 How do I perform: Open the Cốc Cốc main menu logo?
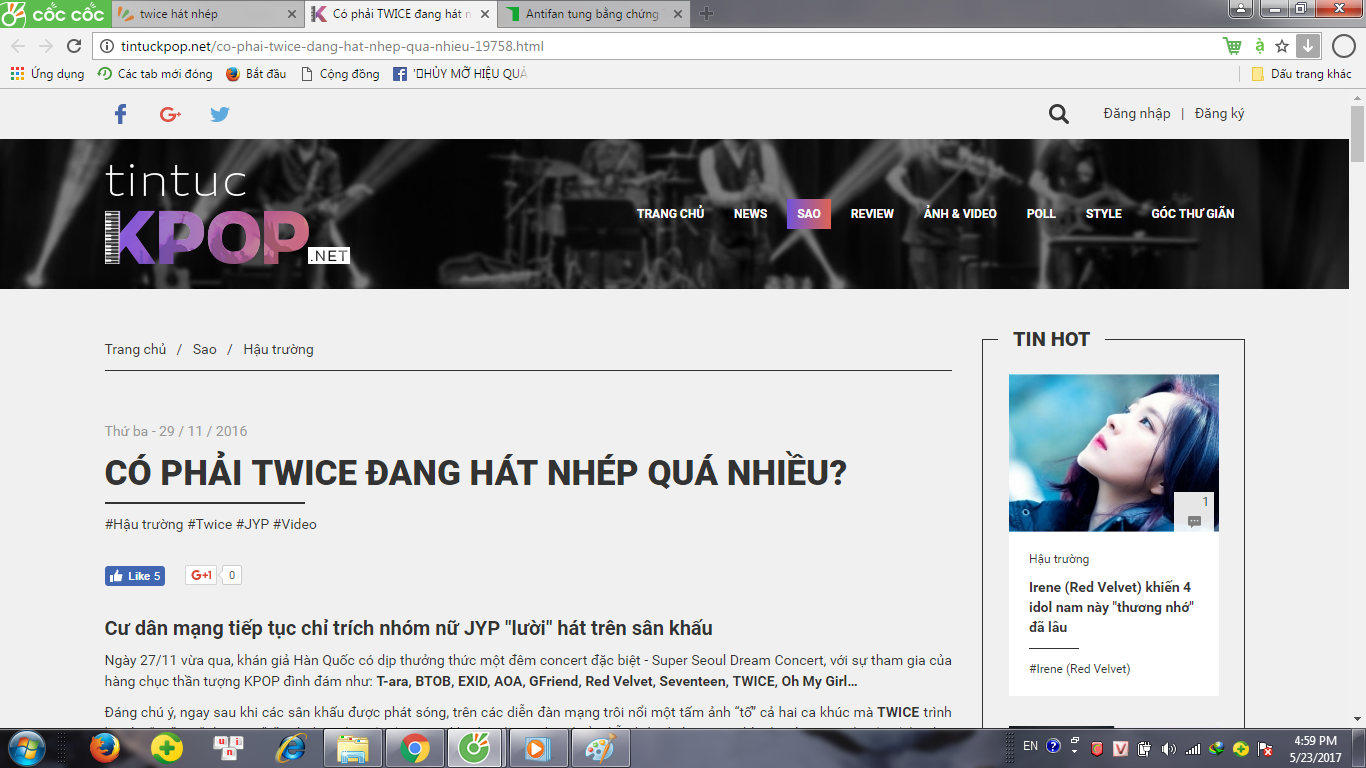click(52, 14)
